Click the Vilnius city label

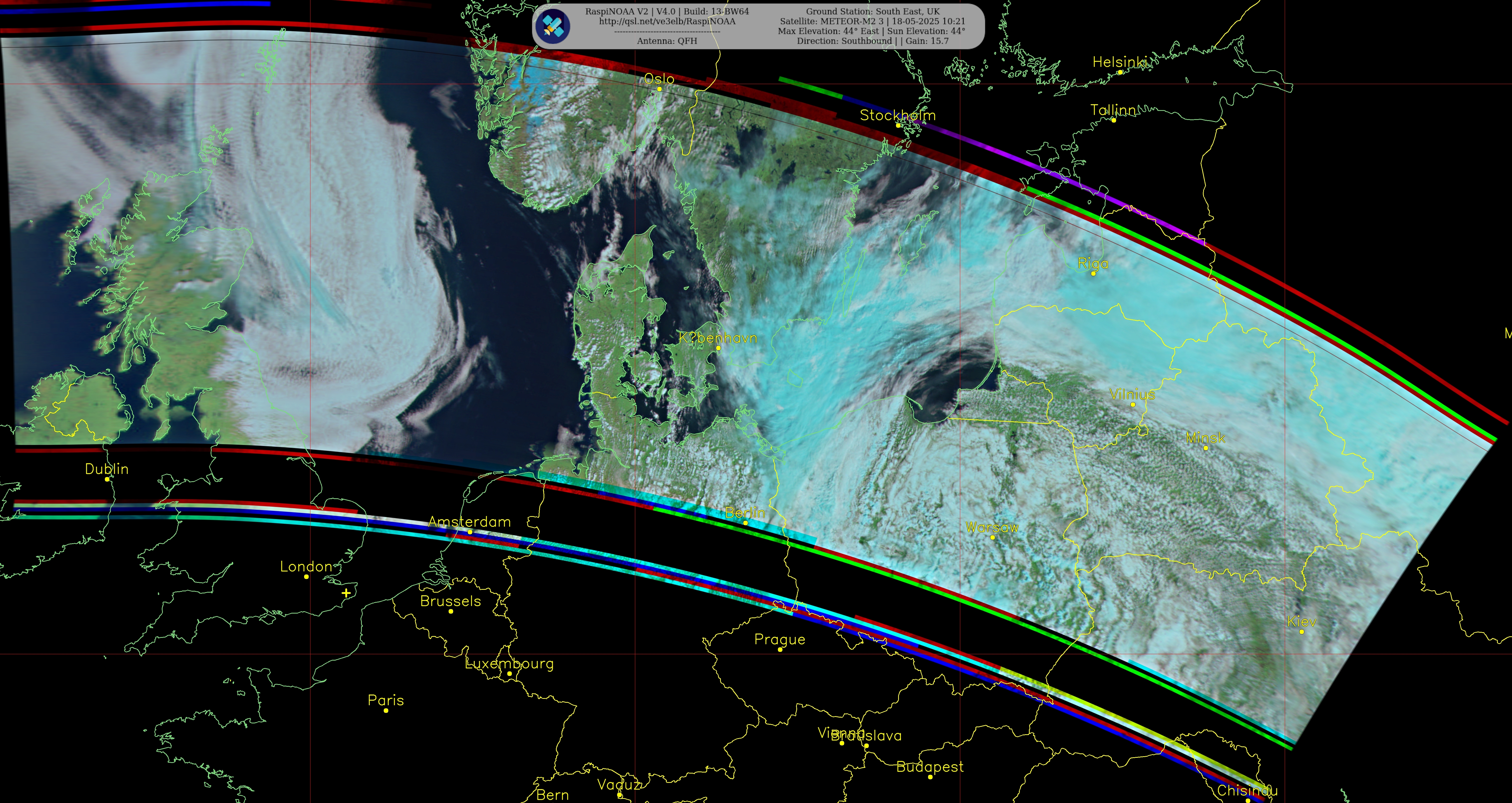(1132, 394)
